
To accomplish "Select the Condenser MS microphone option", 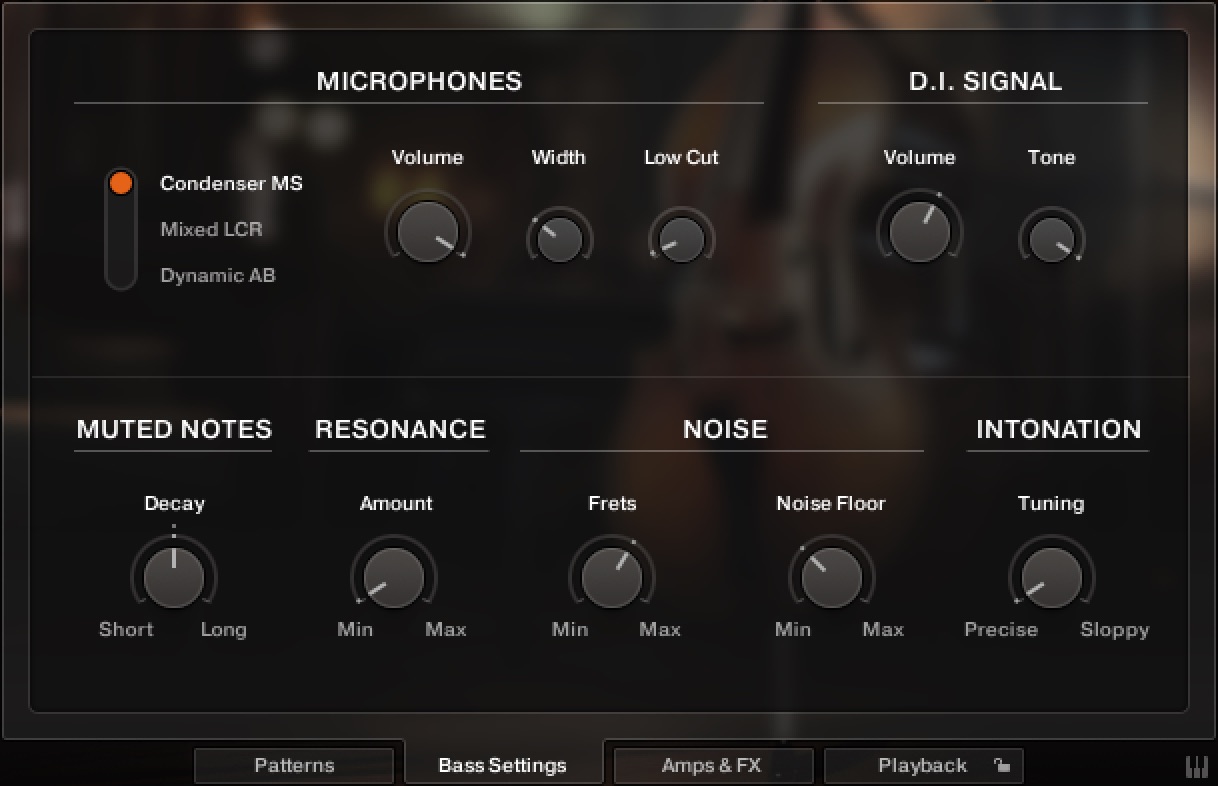I will pos(230,183).
